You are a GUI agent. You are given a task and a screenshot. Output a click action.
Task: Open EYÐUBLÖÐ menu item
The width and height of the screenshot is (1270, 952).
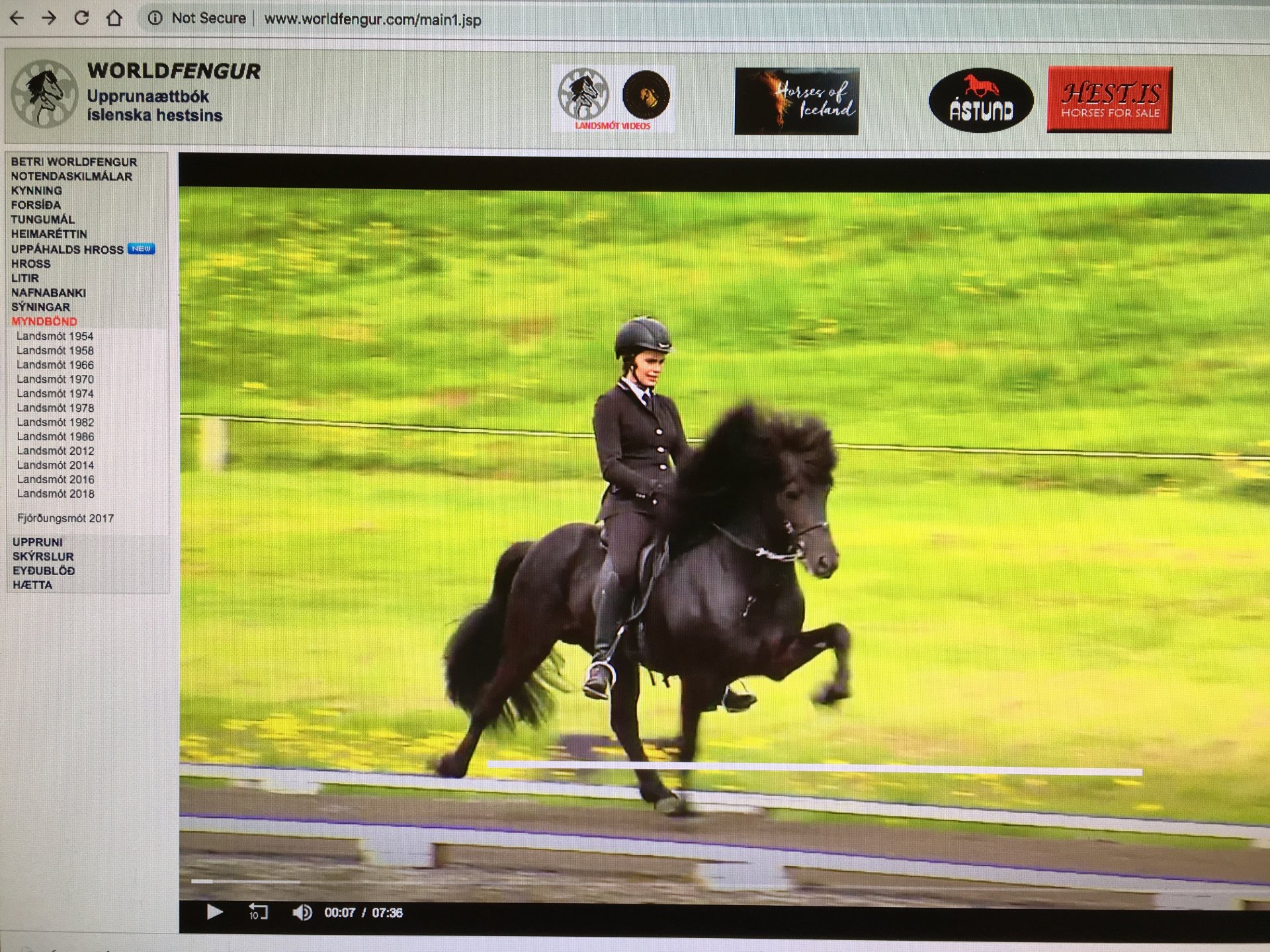click(x=44, y=571)
